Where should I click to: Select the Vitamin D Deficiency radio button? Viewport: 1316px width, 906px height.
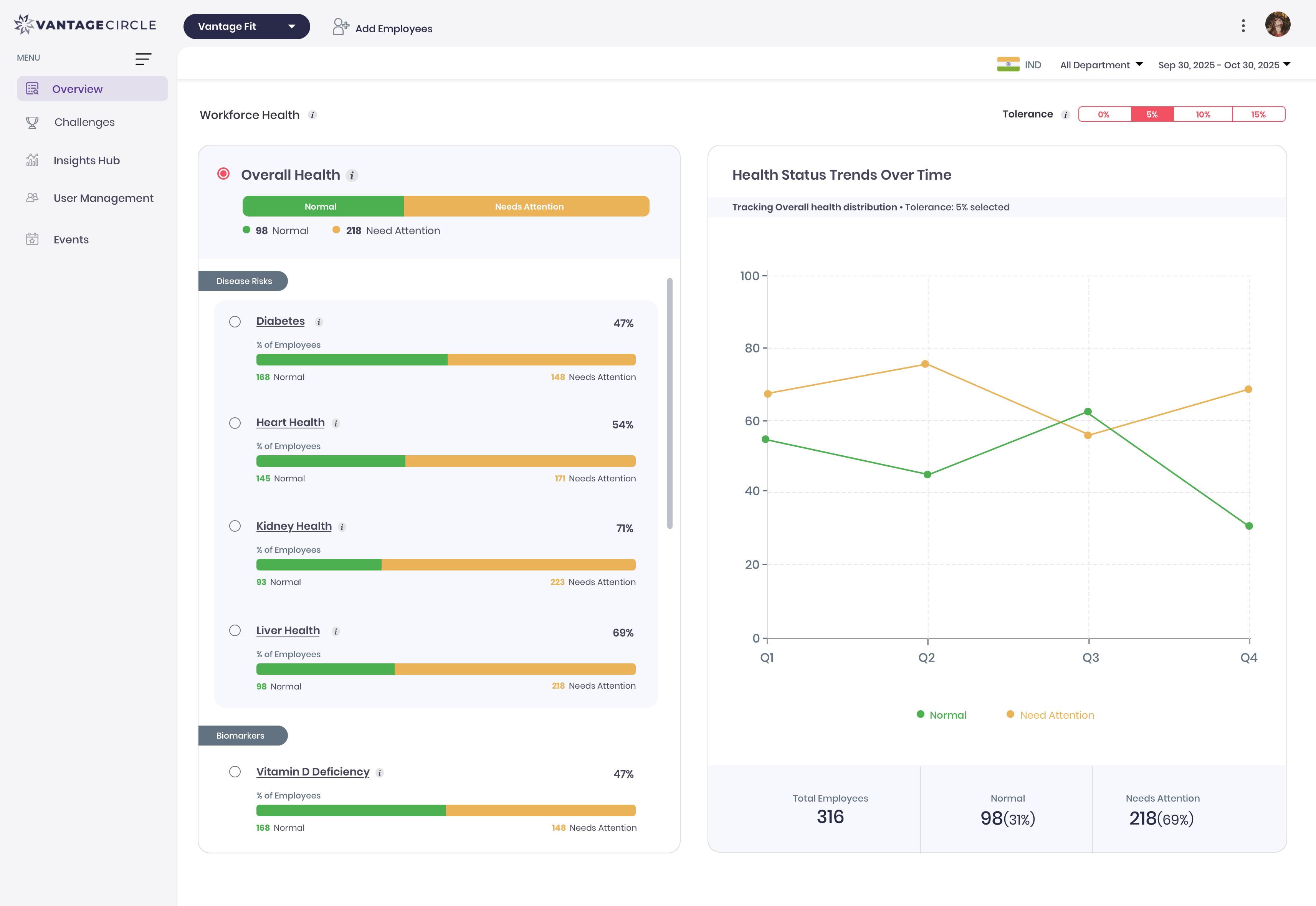tap(235, 772)
